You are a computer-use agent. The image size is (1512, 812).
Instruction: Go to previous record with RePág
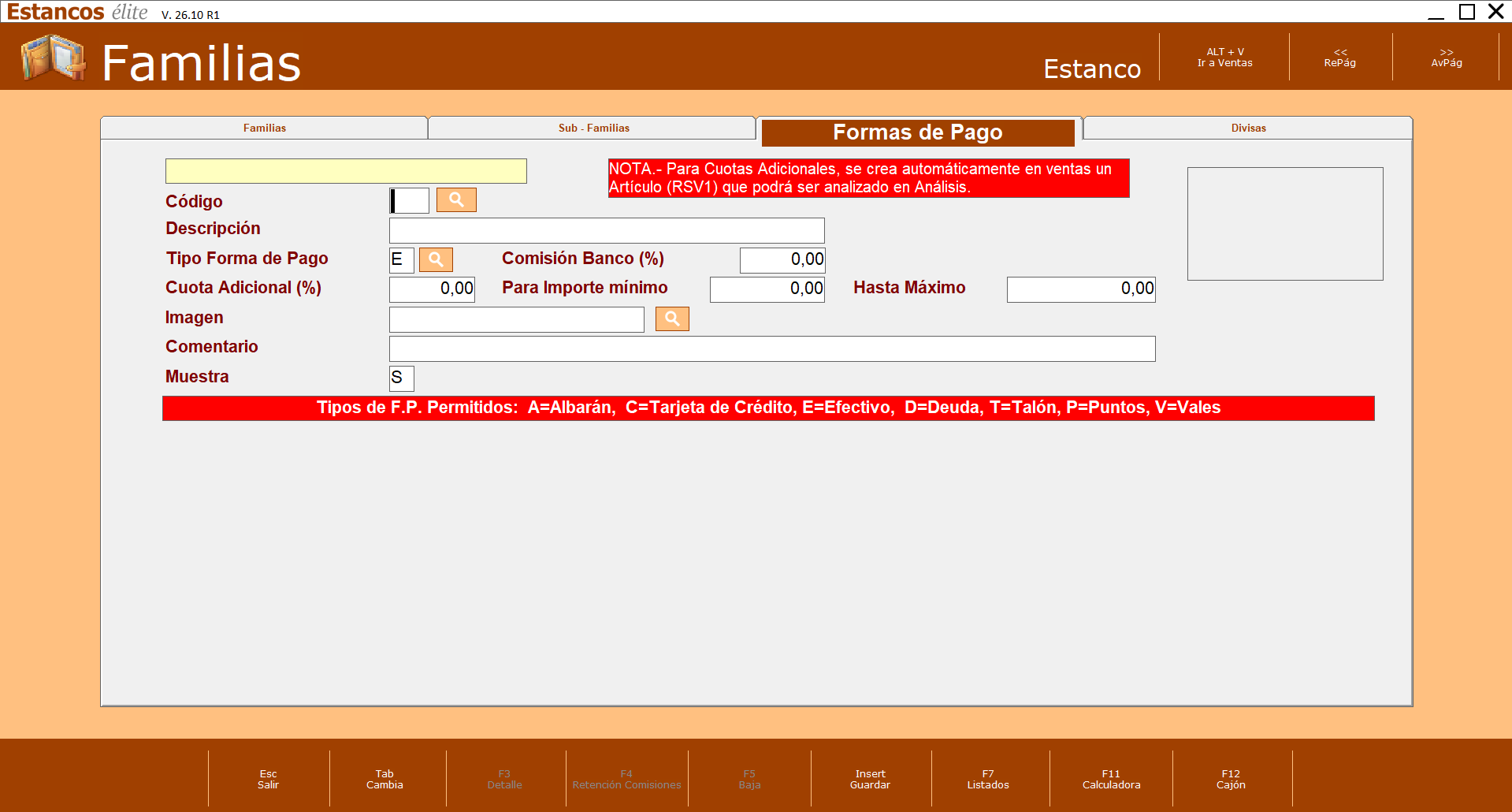point(1340,58)
